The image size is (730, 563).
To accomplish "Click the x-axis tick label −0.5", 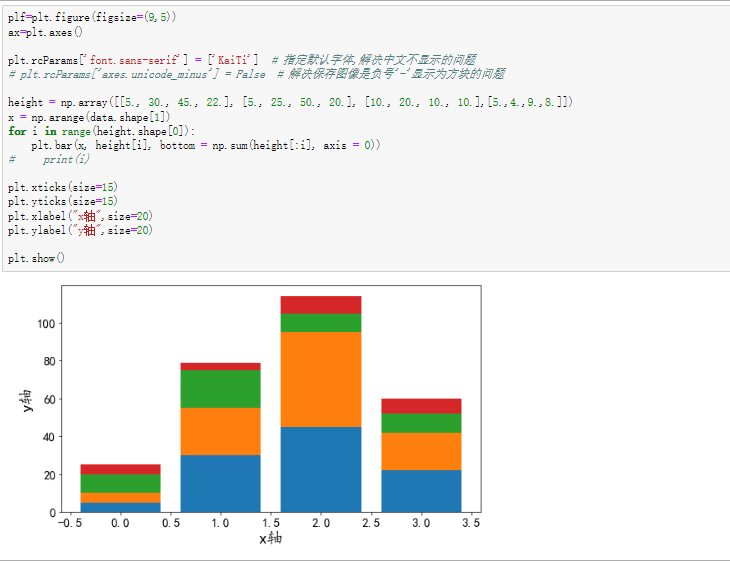I will click(x=70, y=523).
